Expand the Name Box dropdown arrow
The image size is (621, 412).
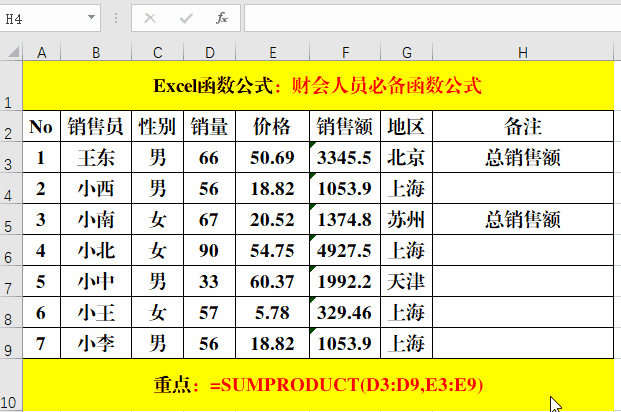pos(91,17)
